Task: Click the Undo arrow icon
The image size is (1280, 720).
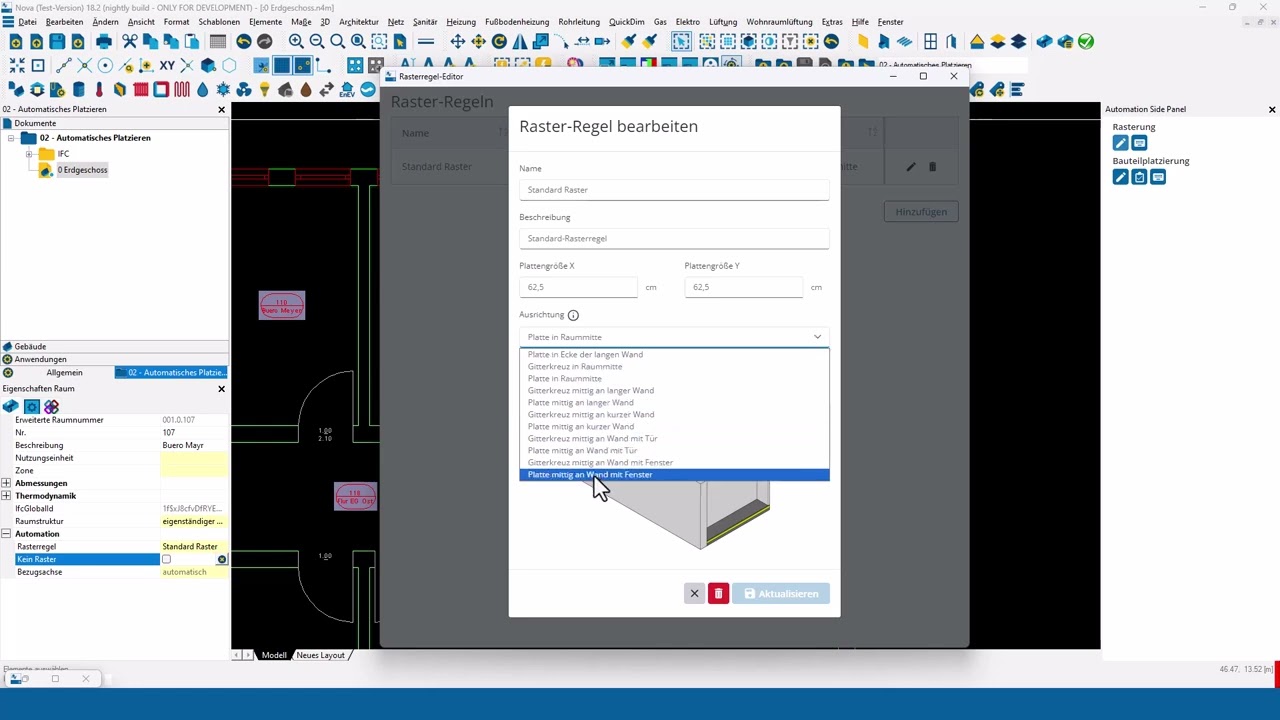Action: coord(244,42)
